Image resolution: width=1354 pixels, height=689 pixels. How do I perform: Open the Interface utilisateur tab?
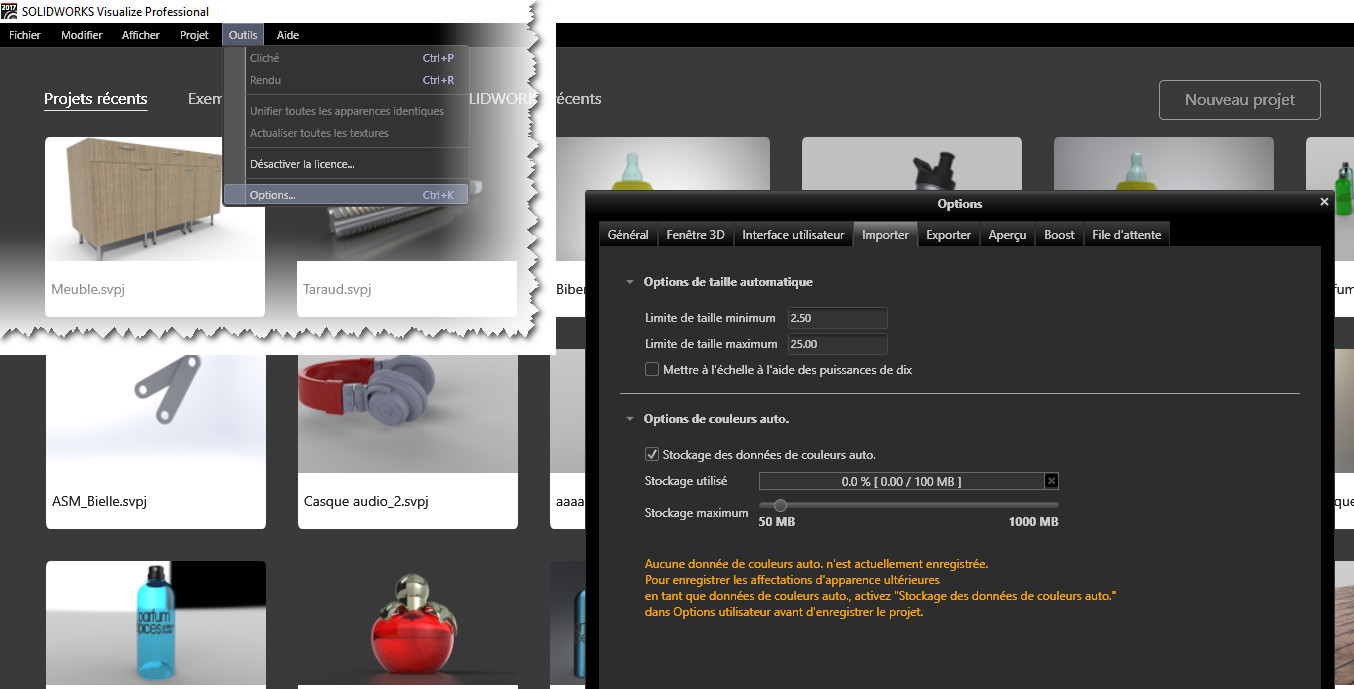tap(793, 235)
